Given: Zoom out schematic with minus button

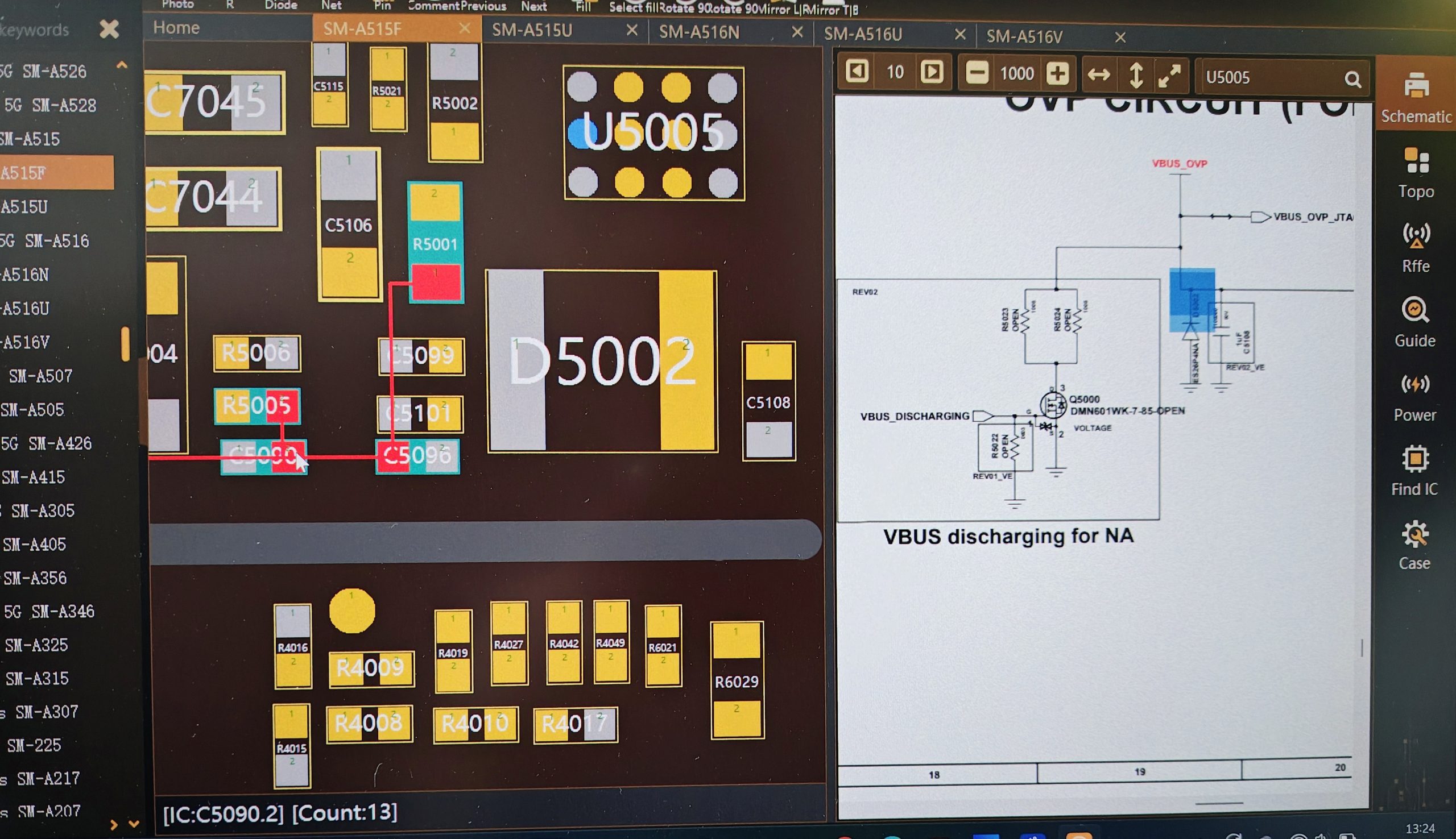Looking at the screenshot, I should (977, 73).
